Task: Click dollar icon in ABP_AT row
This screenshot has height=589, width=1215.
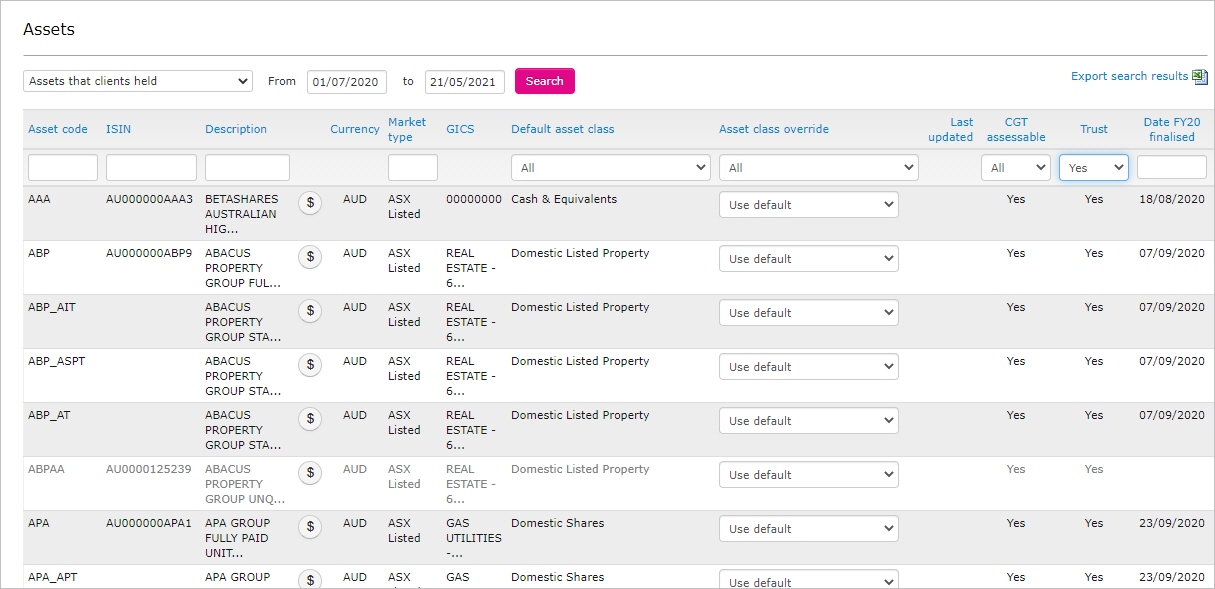Action: pyautogui.click(x=310, y=419)
